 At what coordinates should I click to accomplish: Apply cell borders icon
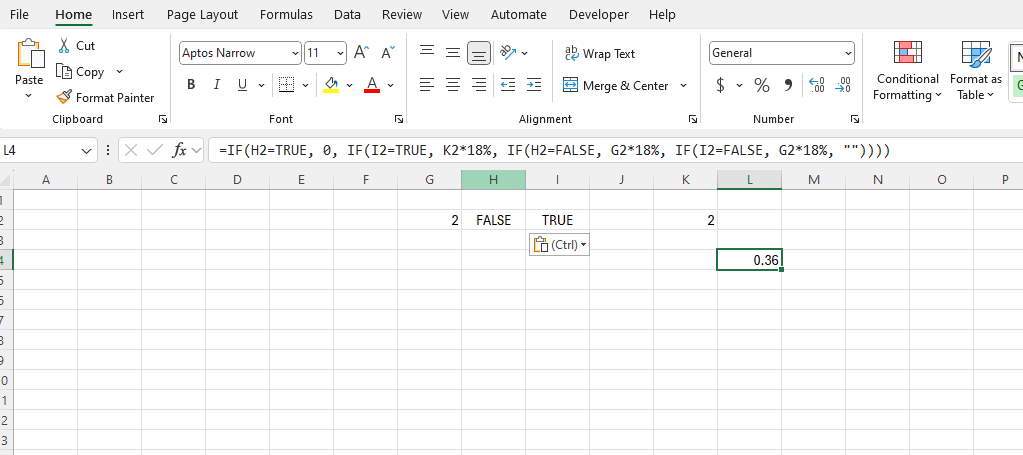tap(286, 85)
